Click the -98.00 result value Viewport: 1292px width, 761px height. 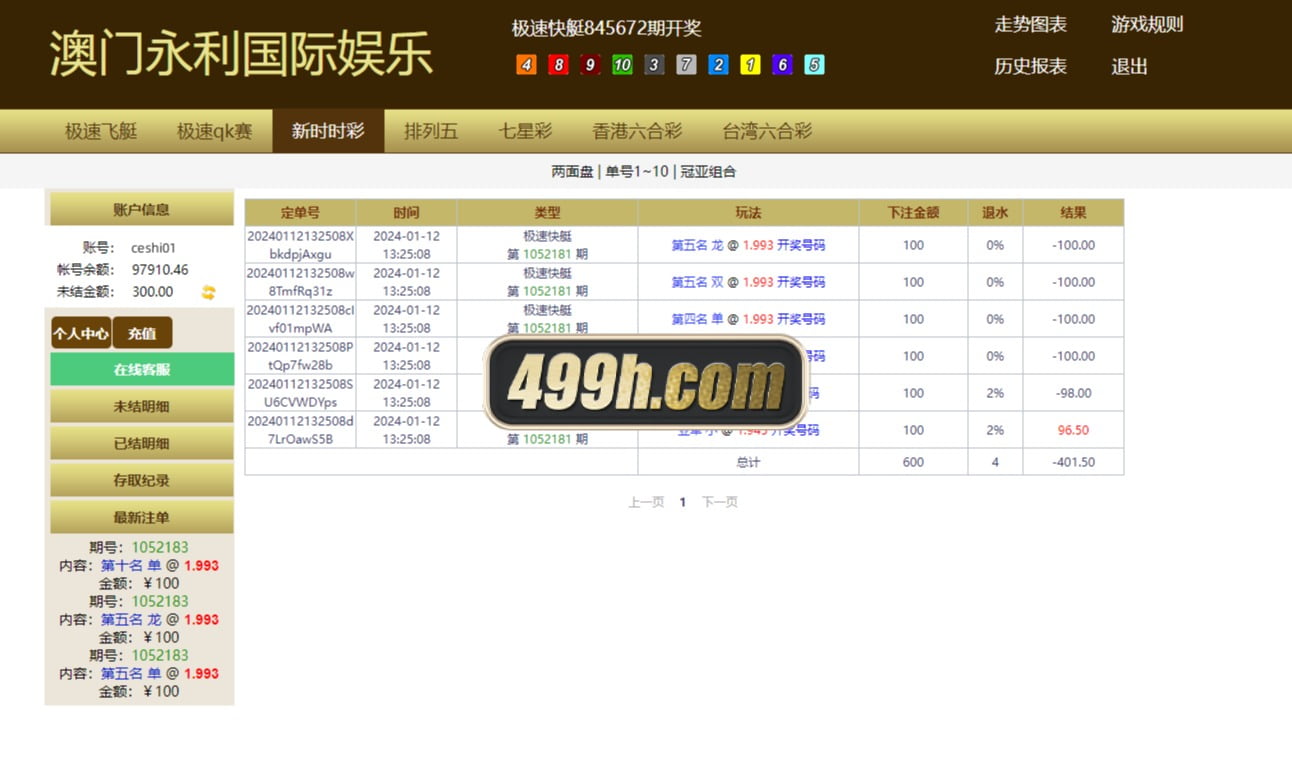coord(1073,393)
